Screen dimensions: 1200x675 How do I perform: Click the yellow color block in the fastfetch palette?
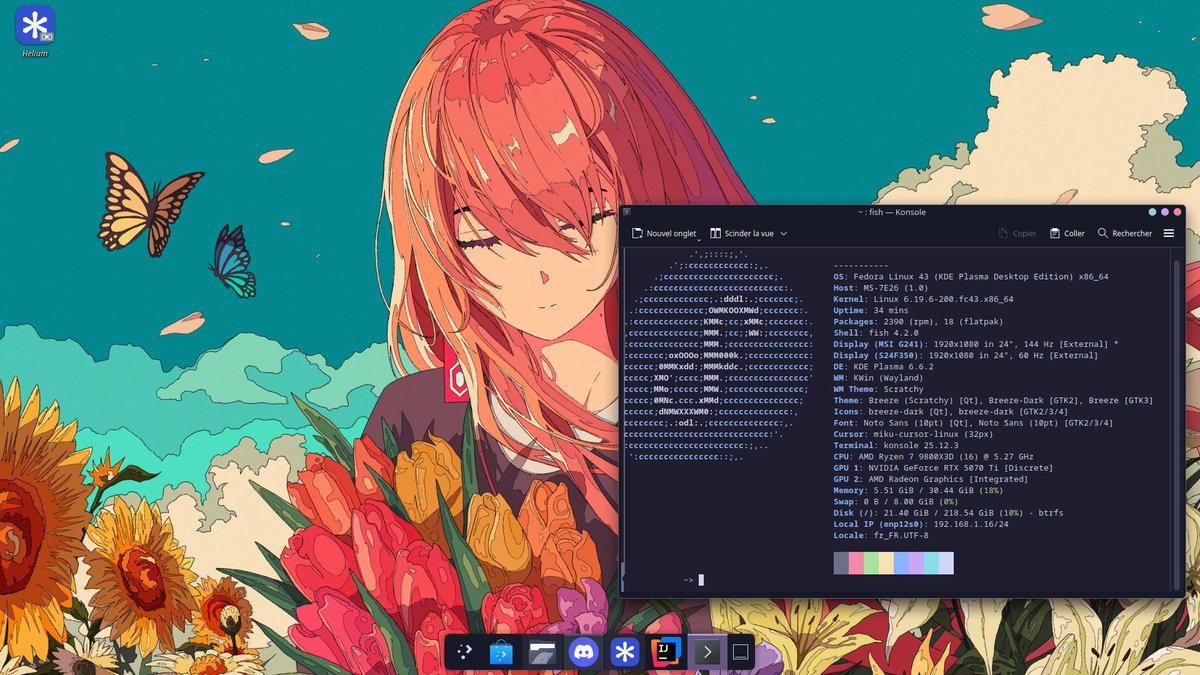point(886,563)
